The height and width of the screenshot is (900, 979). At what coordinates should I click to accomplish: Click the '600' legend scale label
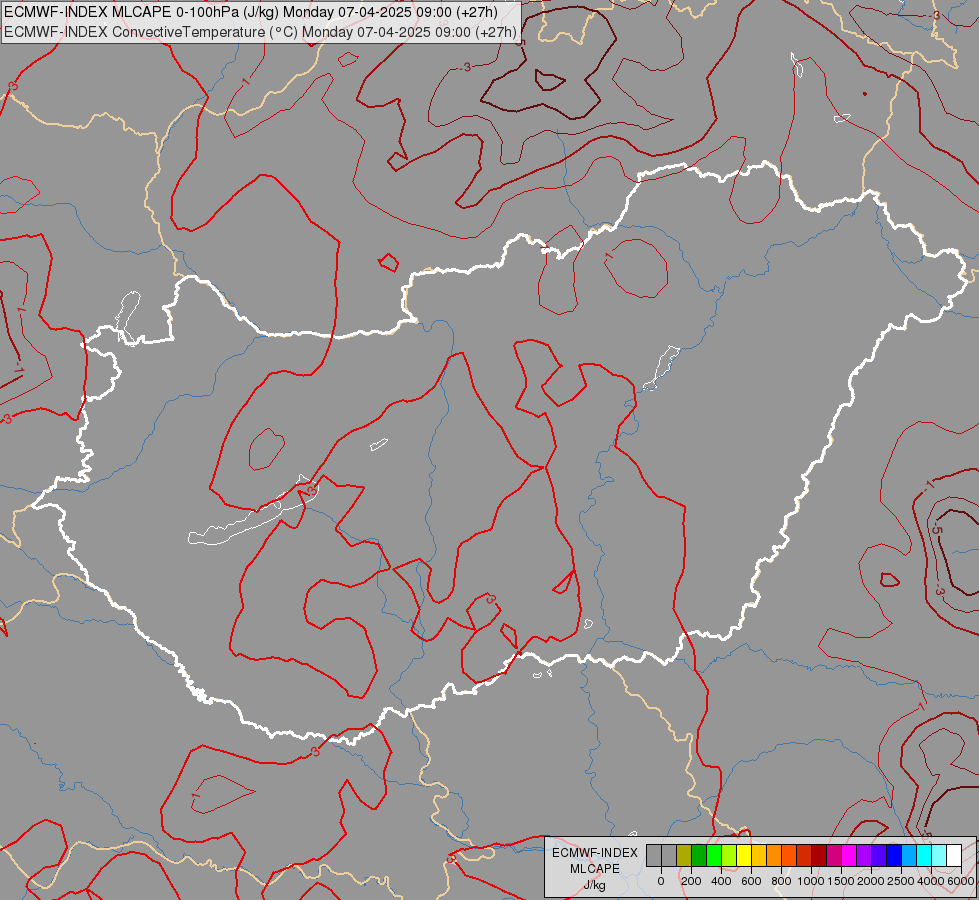click(751, 881)
